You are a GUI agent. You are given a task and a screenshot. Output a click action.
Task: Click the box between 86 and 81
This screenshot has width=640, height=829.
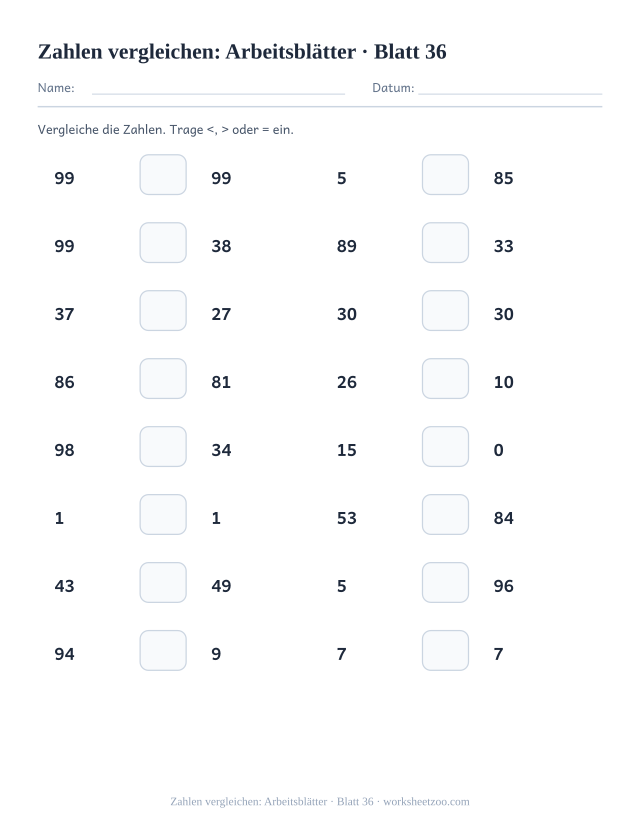click(x=163, y=379)
